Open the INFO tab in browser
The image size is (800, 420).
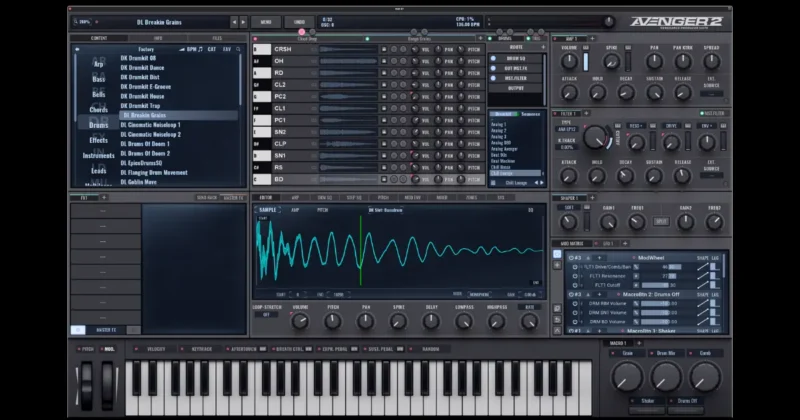pyautogui.click(x=158, y=38)
